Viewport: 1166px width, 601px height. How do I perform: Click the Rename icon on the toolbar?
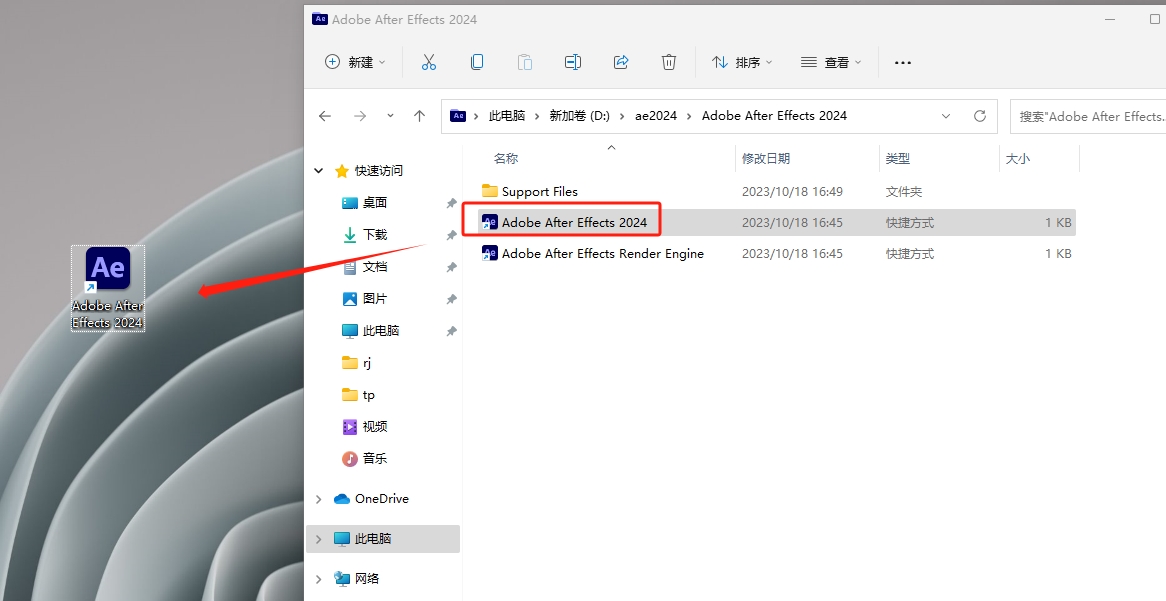(572, 62)
